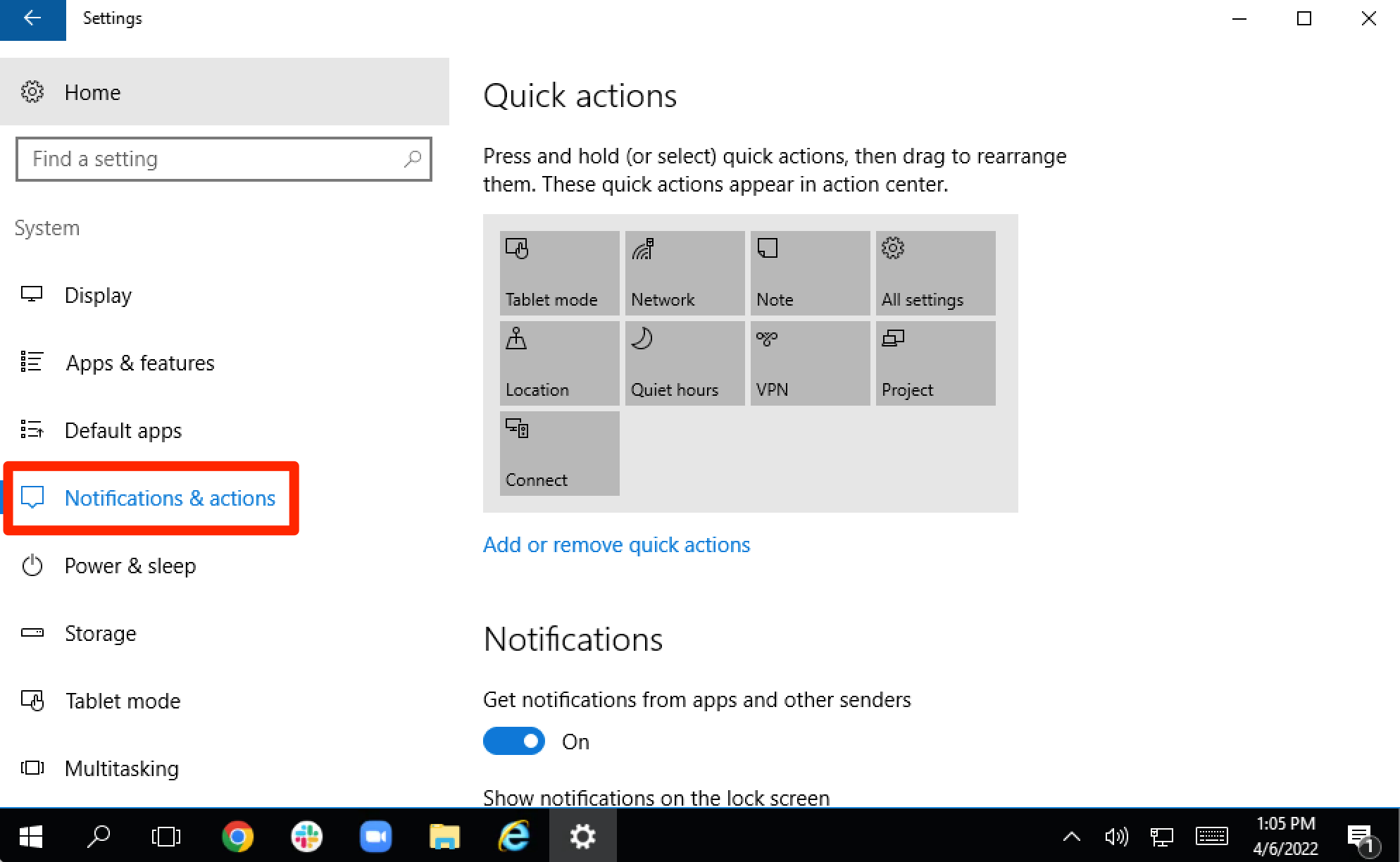The width and height of the screenshot is (1400, 862).
Task: Click the search magnifier in Find a setting
Action: (413, 159)
